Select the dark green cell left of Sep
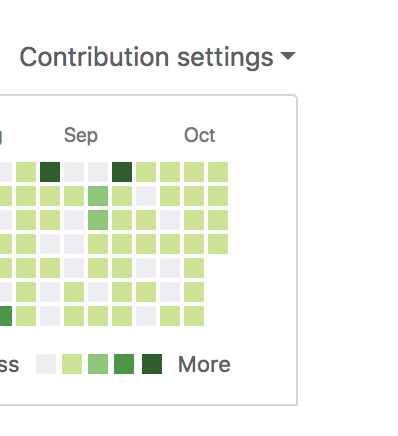 50,172
